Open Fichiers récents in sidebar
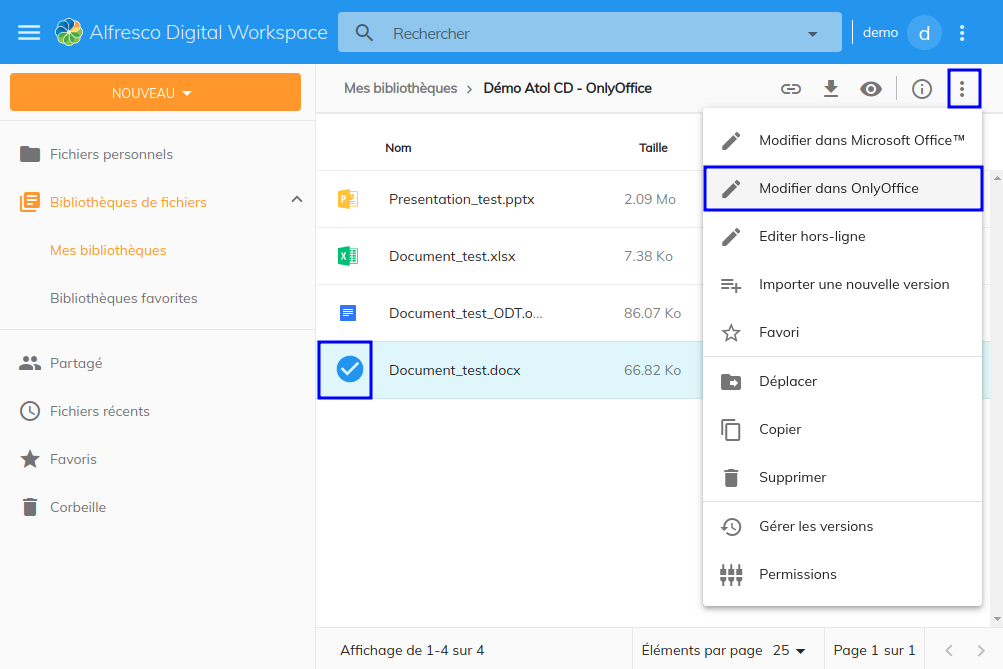Screen dimensions: 1003x669 click(100, 411)
